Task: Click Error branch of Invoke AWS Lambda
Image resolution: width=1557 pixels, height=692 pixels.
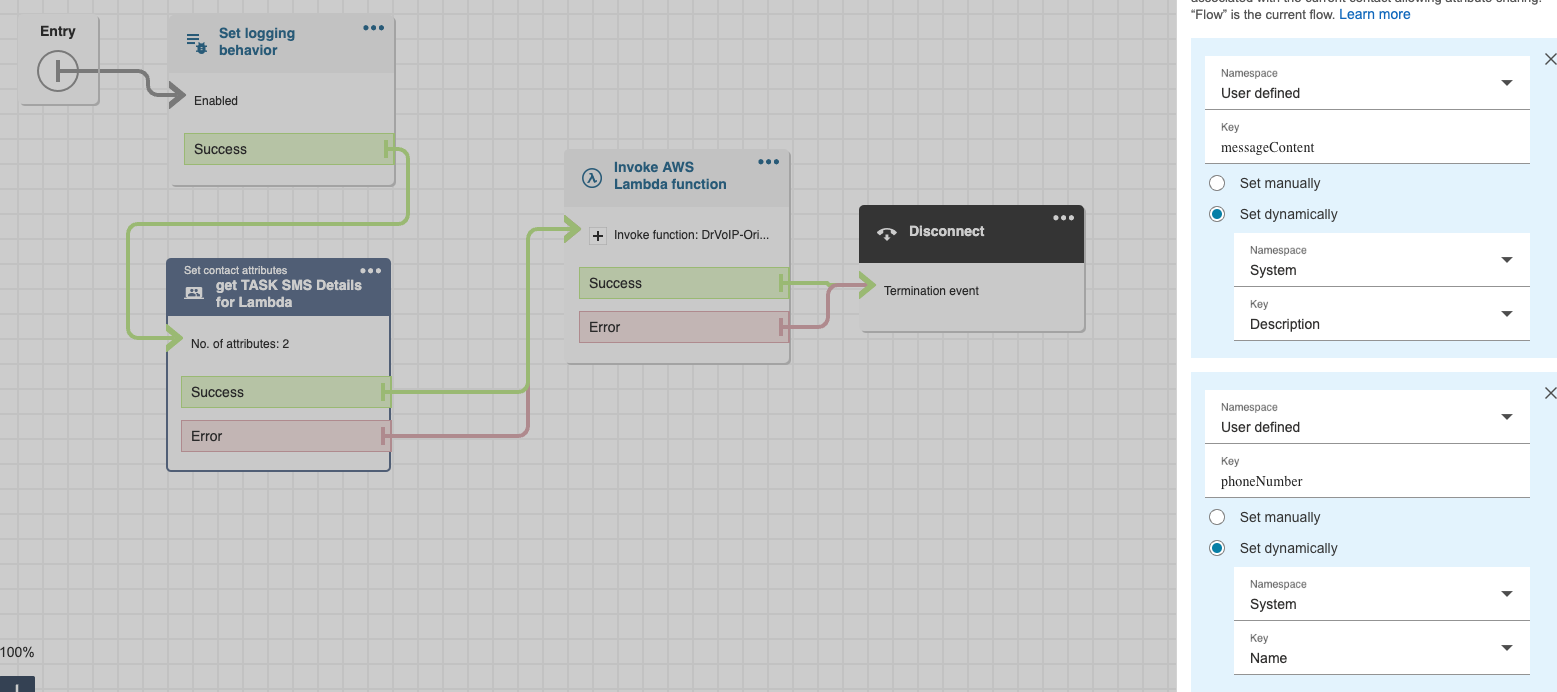Action: 683,327
